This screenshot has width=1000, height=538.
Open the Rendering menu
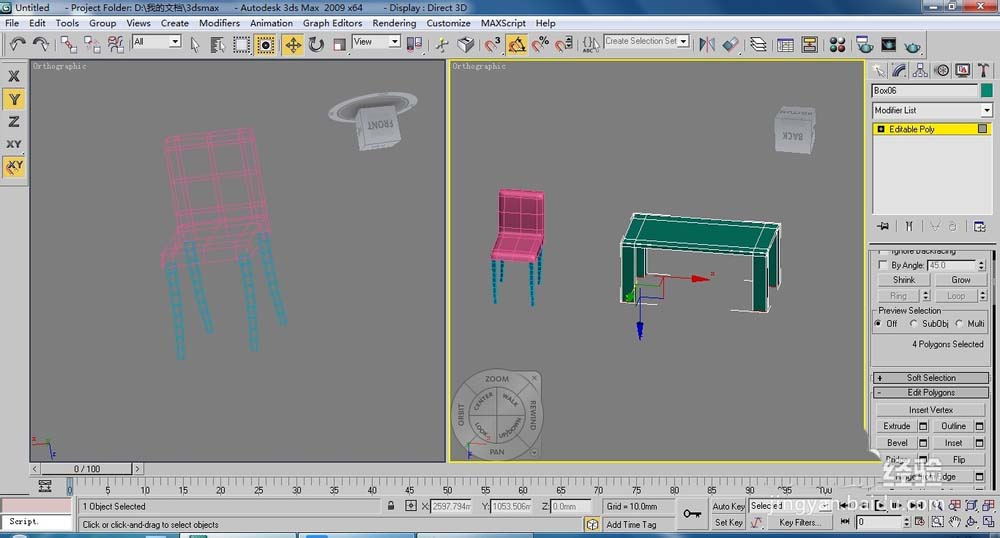click(394, 23)
